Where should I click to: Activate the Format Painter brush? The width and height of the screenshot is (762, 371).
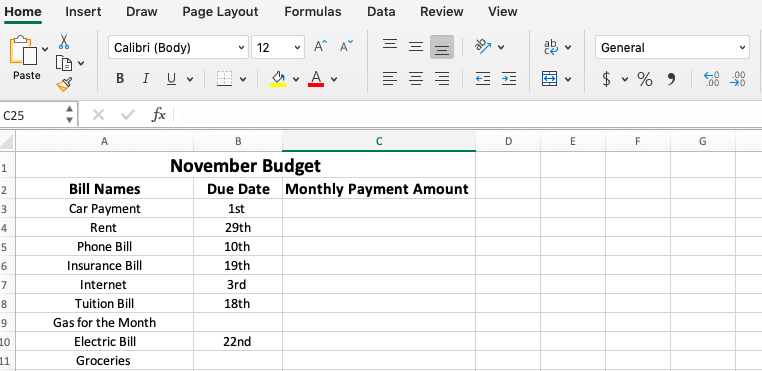click(64, 84)
